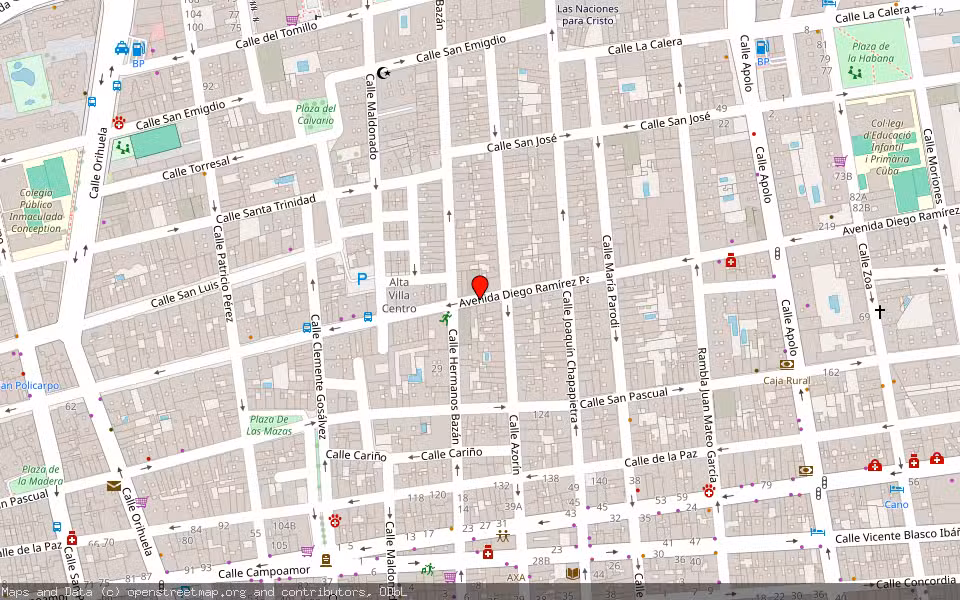
Task: Select the fuel pump icon near Calle La Calera
Action: tap(762, 47)
